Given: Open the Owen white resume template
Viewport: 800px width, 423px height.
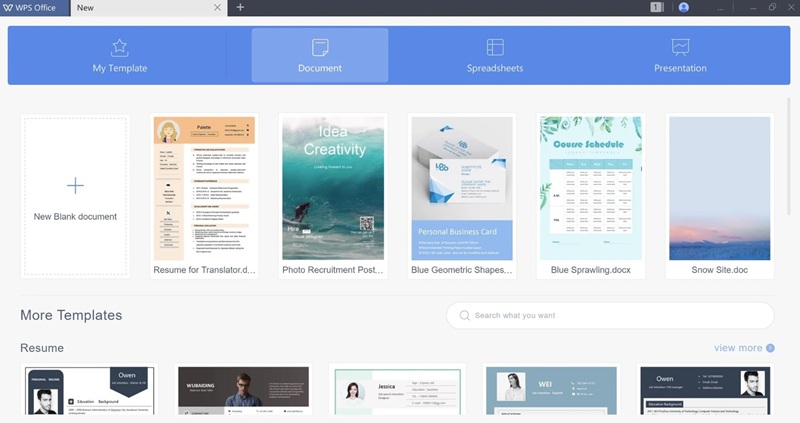Looking at the screenshot, I should pos(89,390).
